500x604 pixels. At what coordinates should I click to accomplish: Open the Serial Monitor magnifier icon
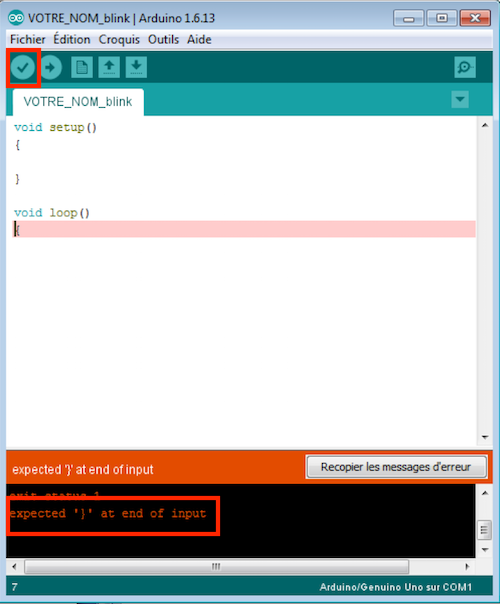(465, 67)
